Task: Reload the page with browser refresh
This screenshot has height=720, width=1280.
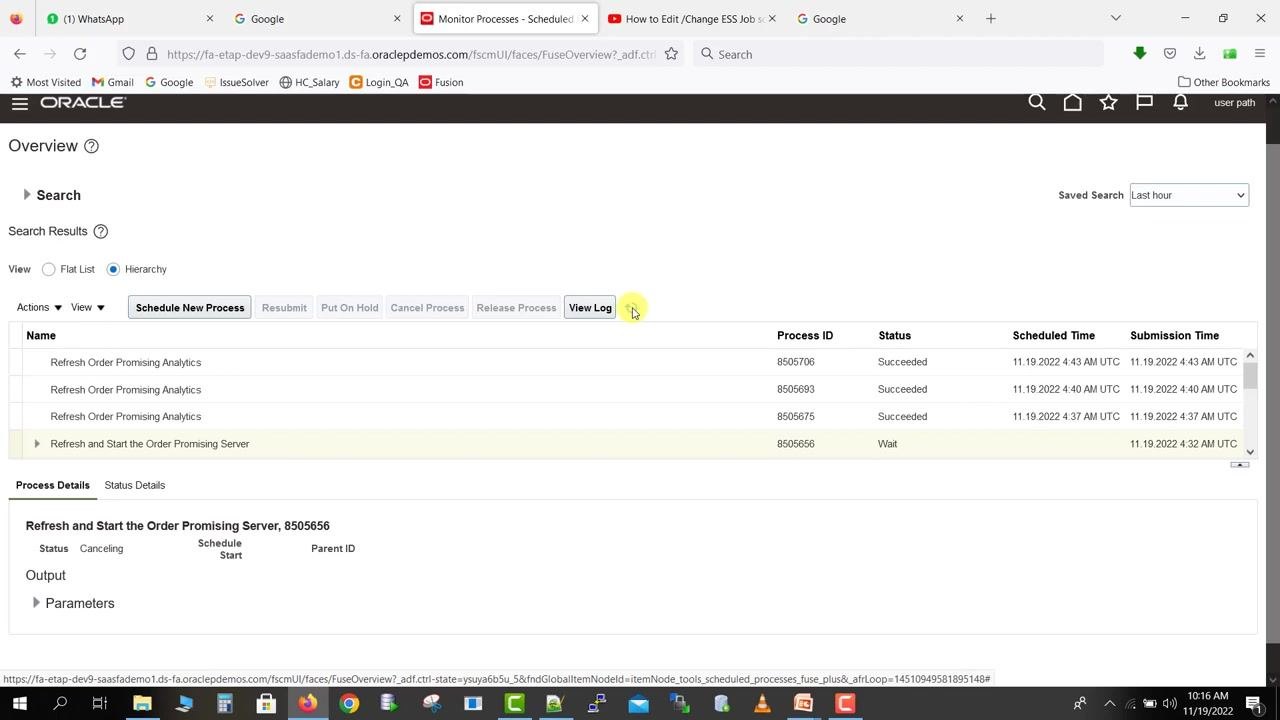Action: coord(80,54)
